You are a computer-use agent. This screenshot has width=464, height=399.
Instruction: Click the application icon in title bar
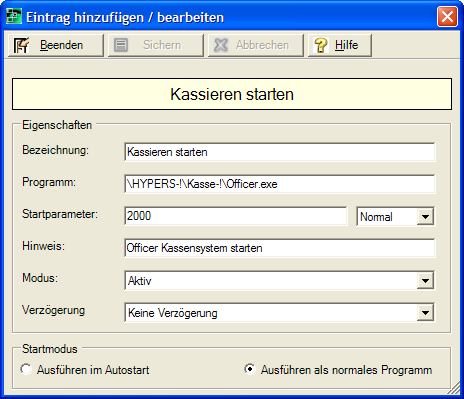(x=14, y=17)
